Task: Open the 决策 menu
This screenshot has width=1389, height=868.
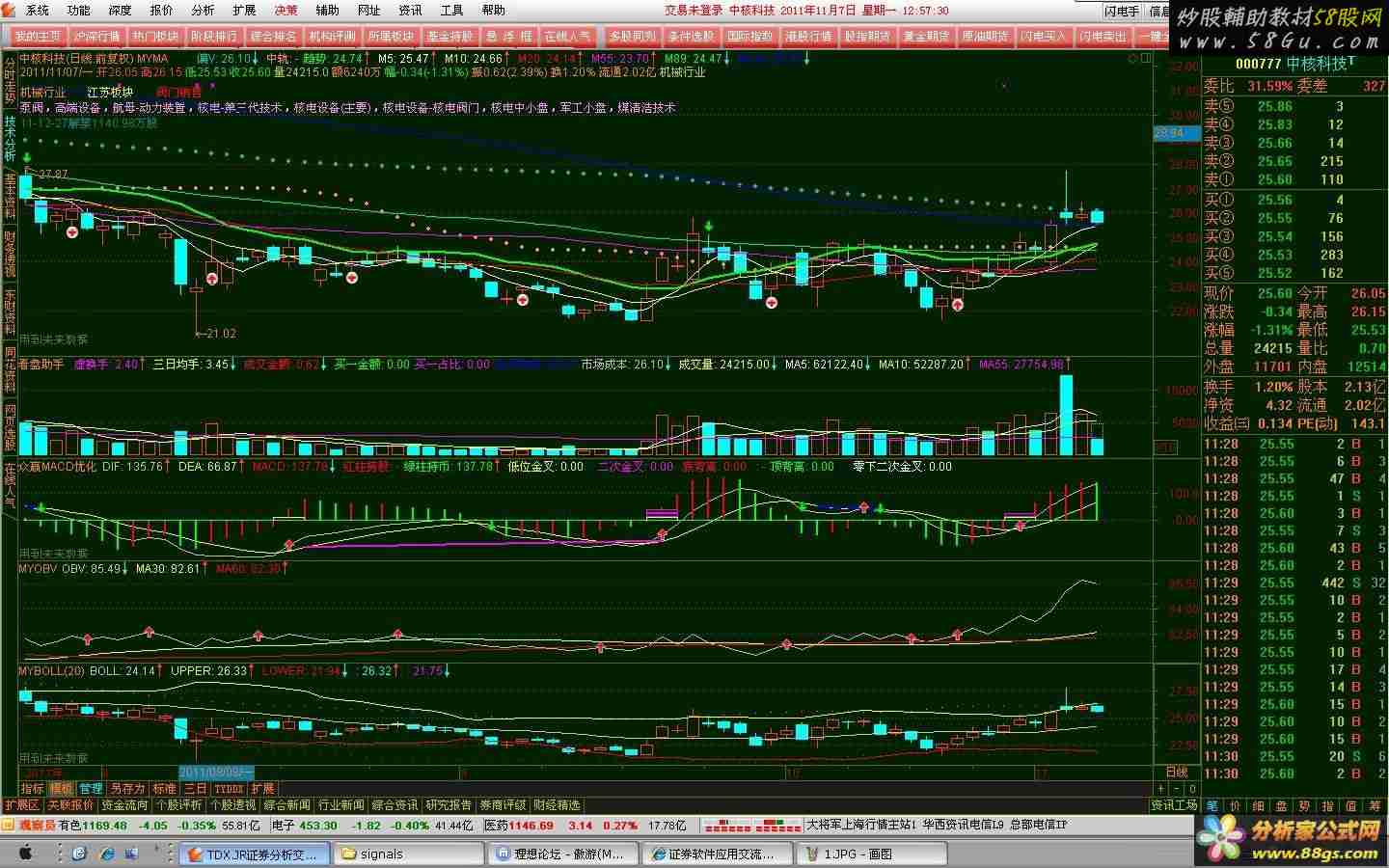Action: [286, 11]
